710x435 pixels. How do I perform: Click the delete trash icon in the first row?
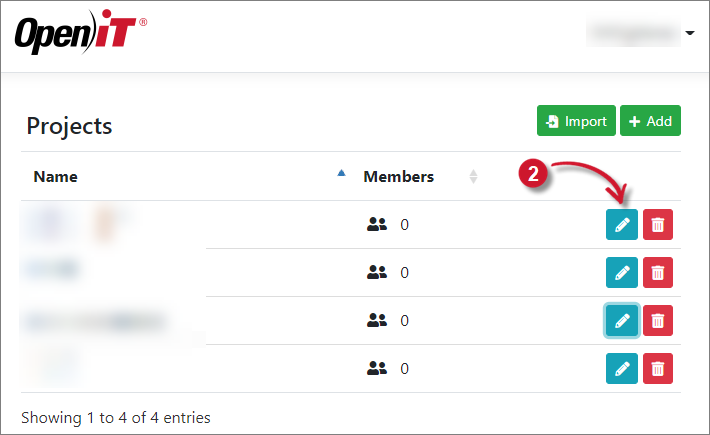[657, 225]
